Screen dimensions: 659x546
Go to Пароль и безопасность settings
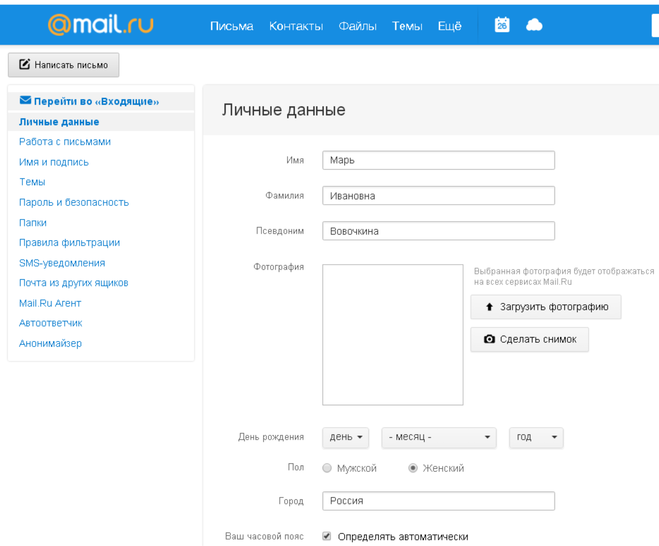74,202
